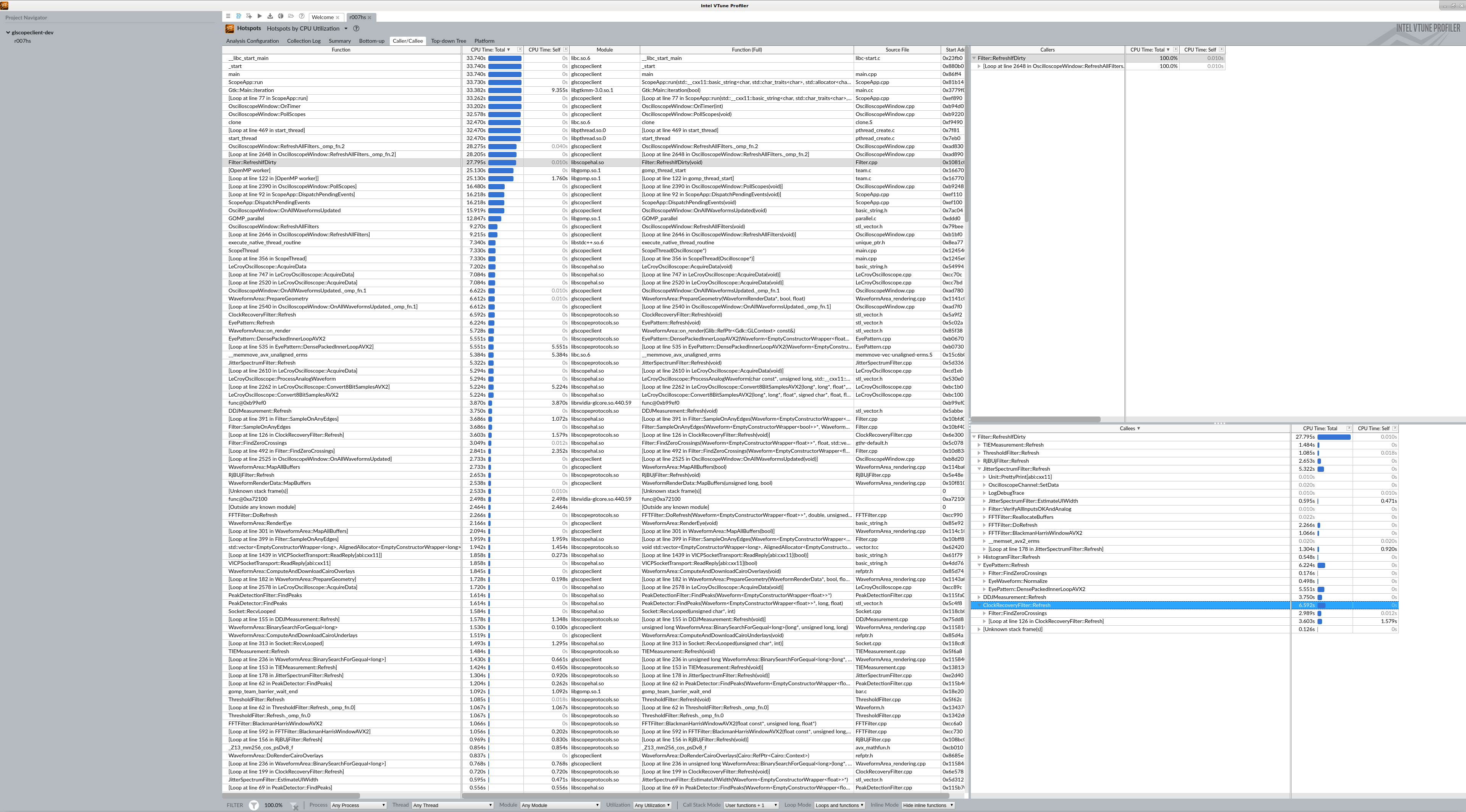Sort by the Source File column header
This screenshot has height=812, width=1466.
897,50
